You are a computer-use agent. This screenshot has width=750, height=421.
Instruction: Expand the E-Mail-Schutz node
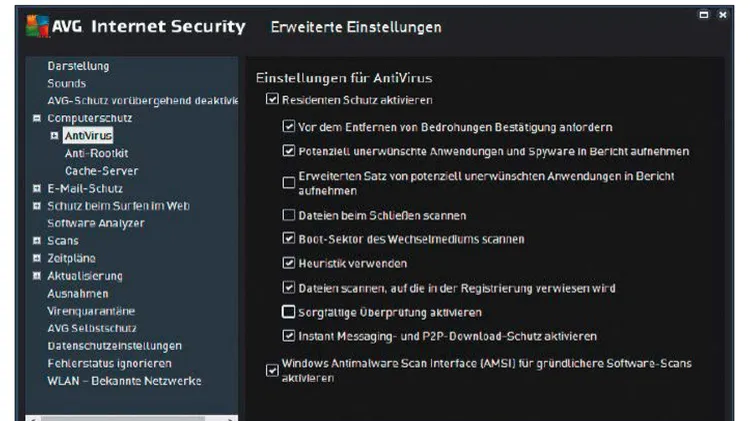[37, 188]
